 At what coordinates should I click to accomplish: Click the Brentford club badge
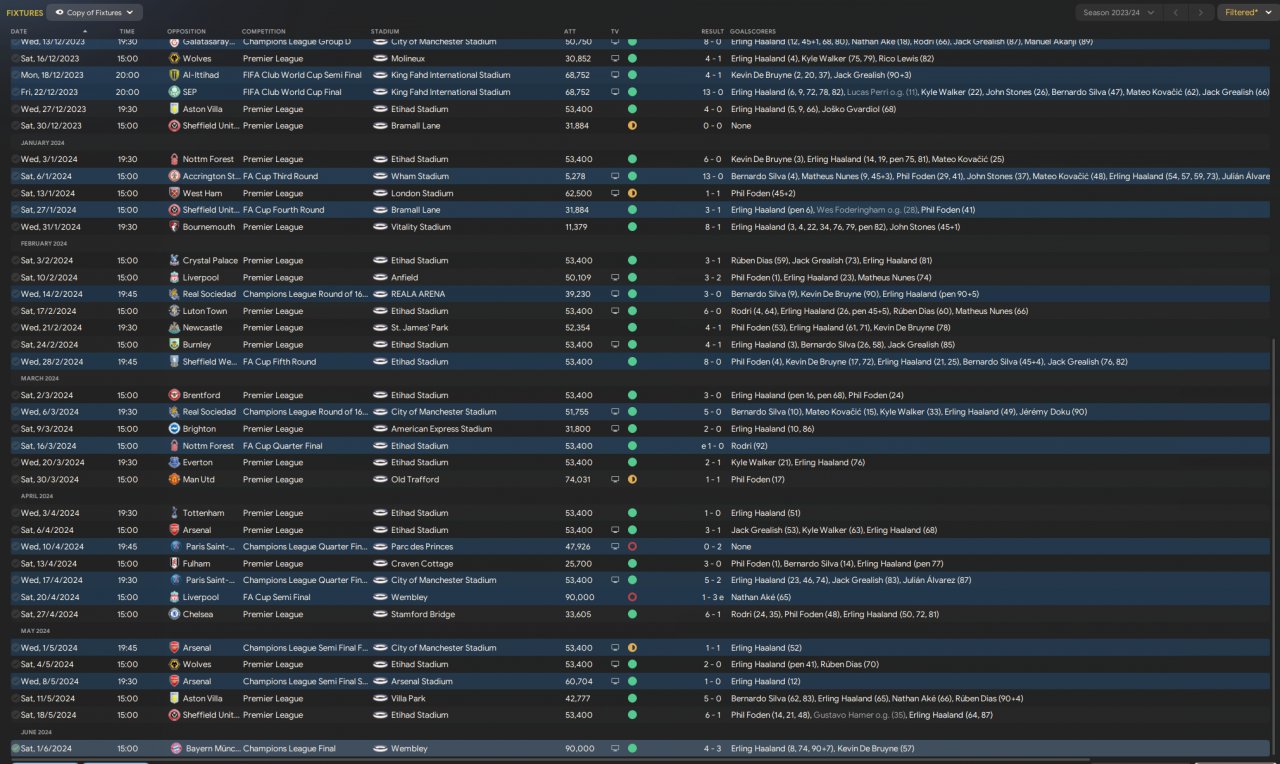(175, 395)
